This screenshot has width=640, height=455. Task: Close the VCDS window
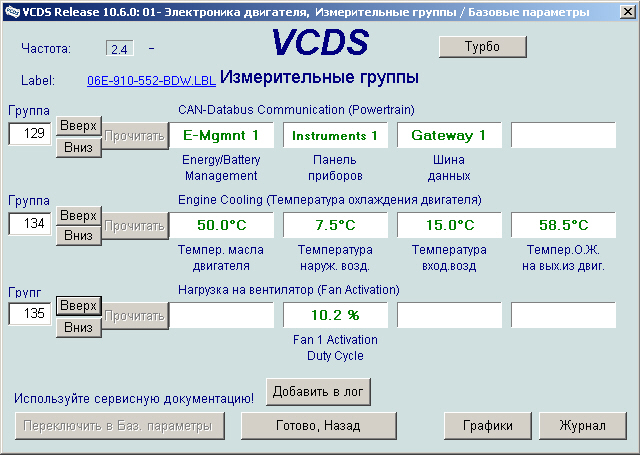click(x=627, y=12)
